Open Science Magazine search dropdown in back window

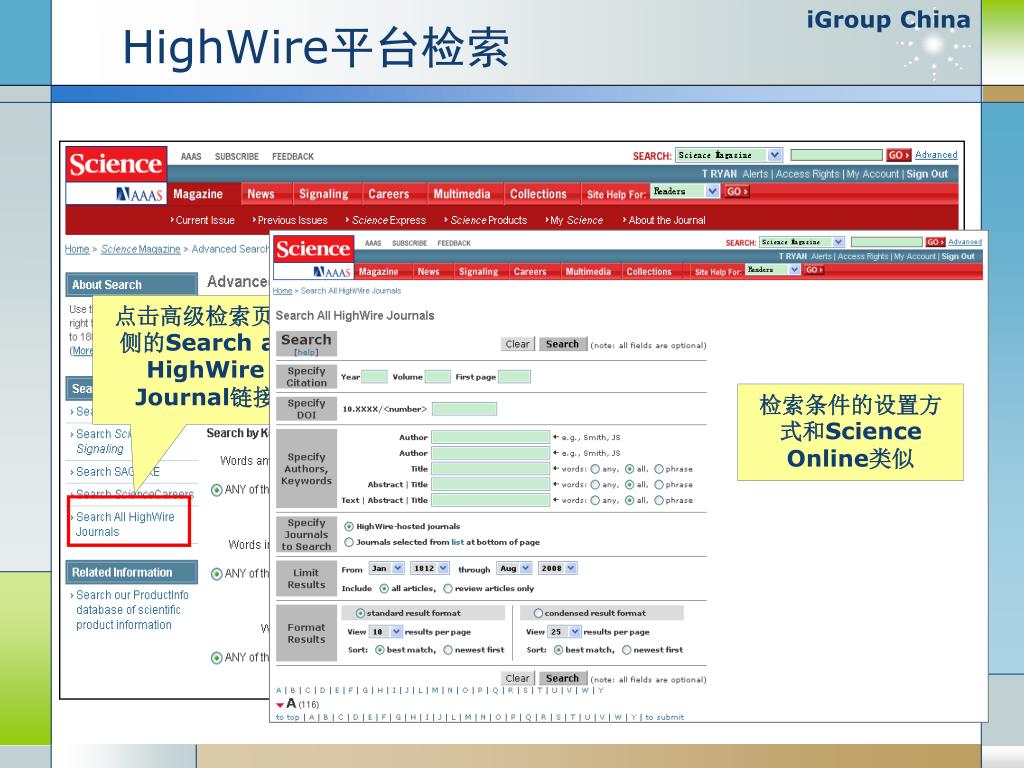[x=729, y=155]
